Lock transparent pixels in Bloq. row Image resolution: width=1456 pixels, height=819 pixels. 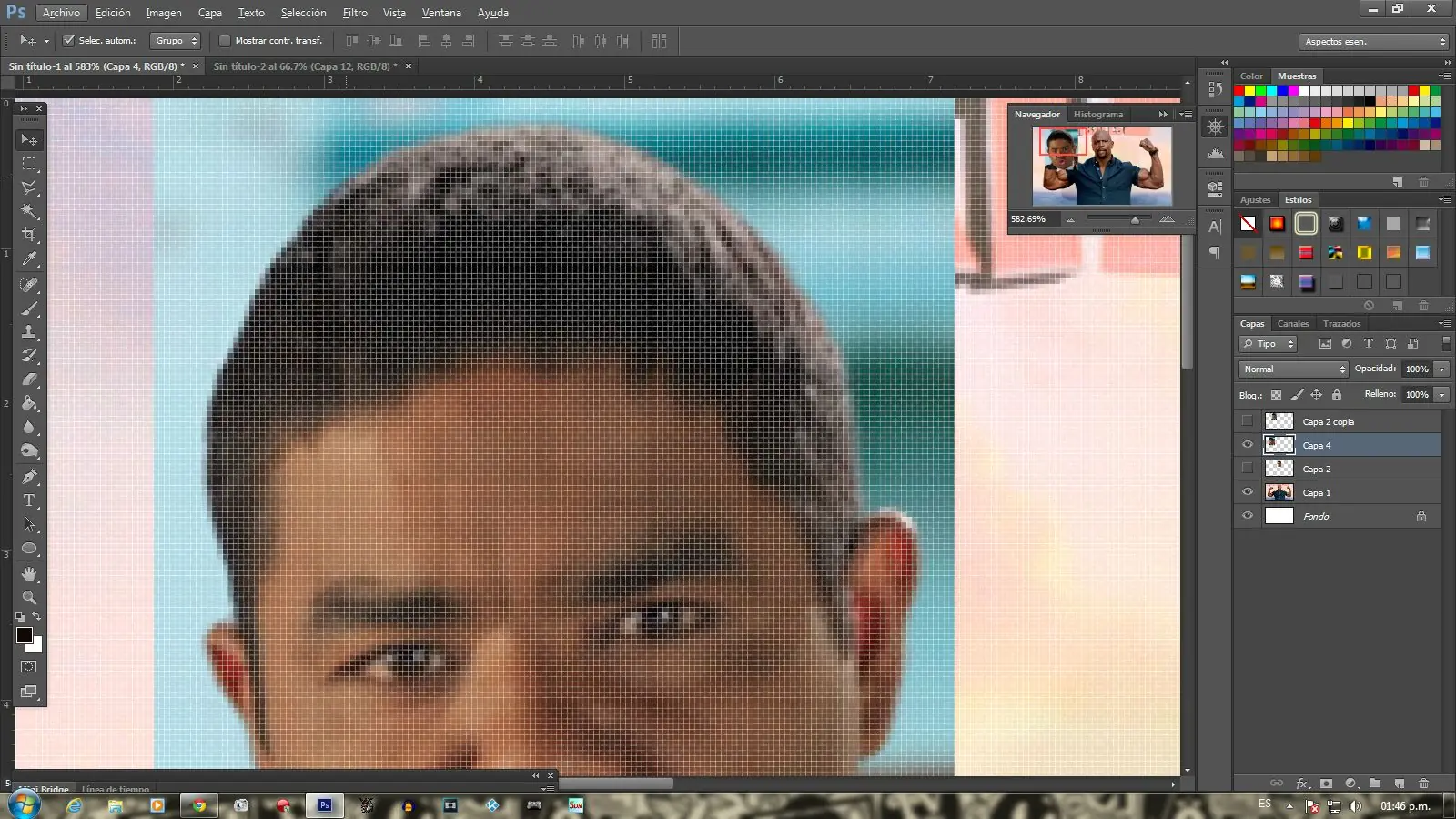click(x=1276, y=395)
